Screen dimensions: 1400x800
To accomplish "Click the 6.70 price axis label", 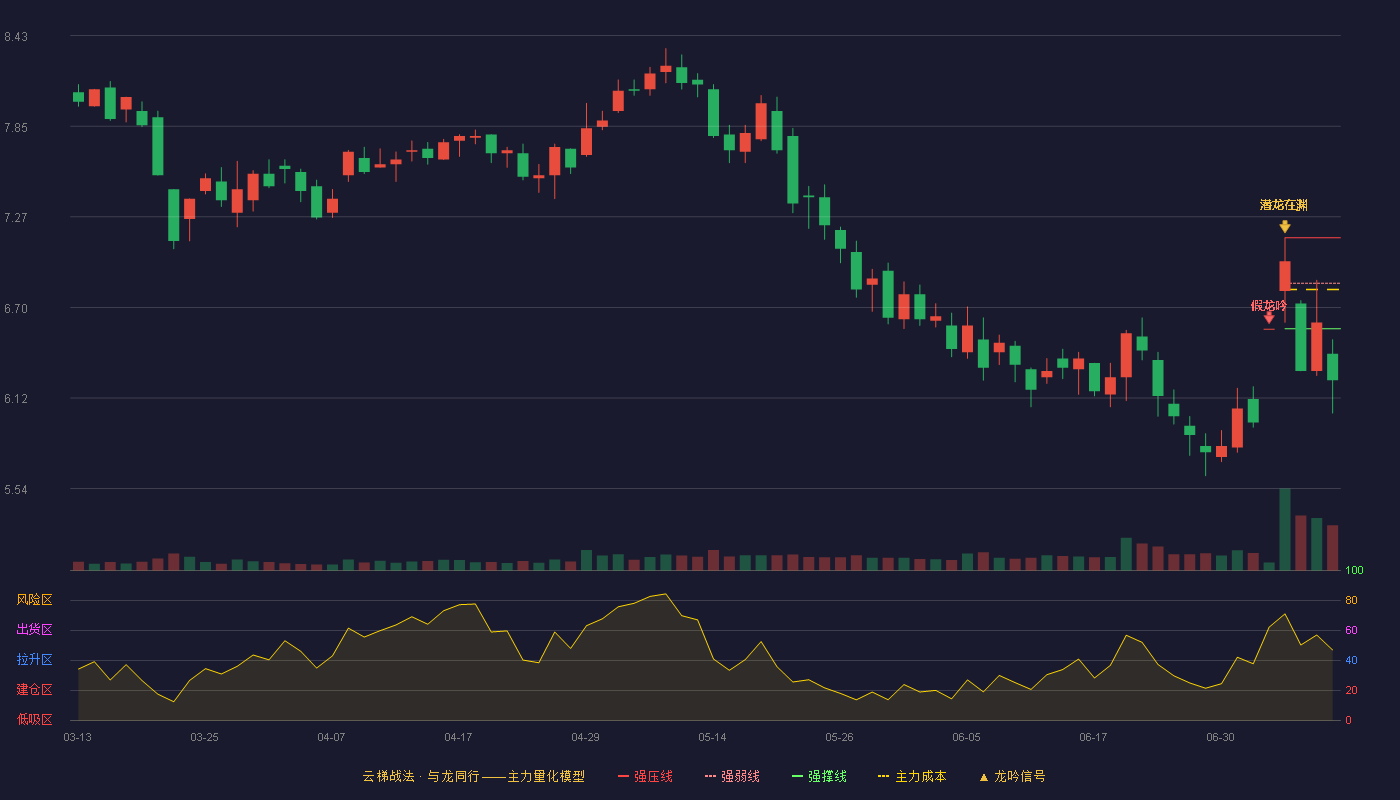I will coord(16,309).
